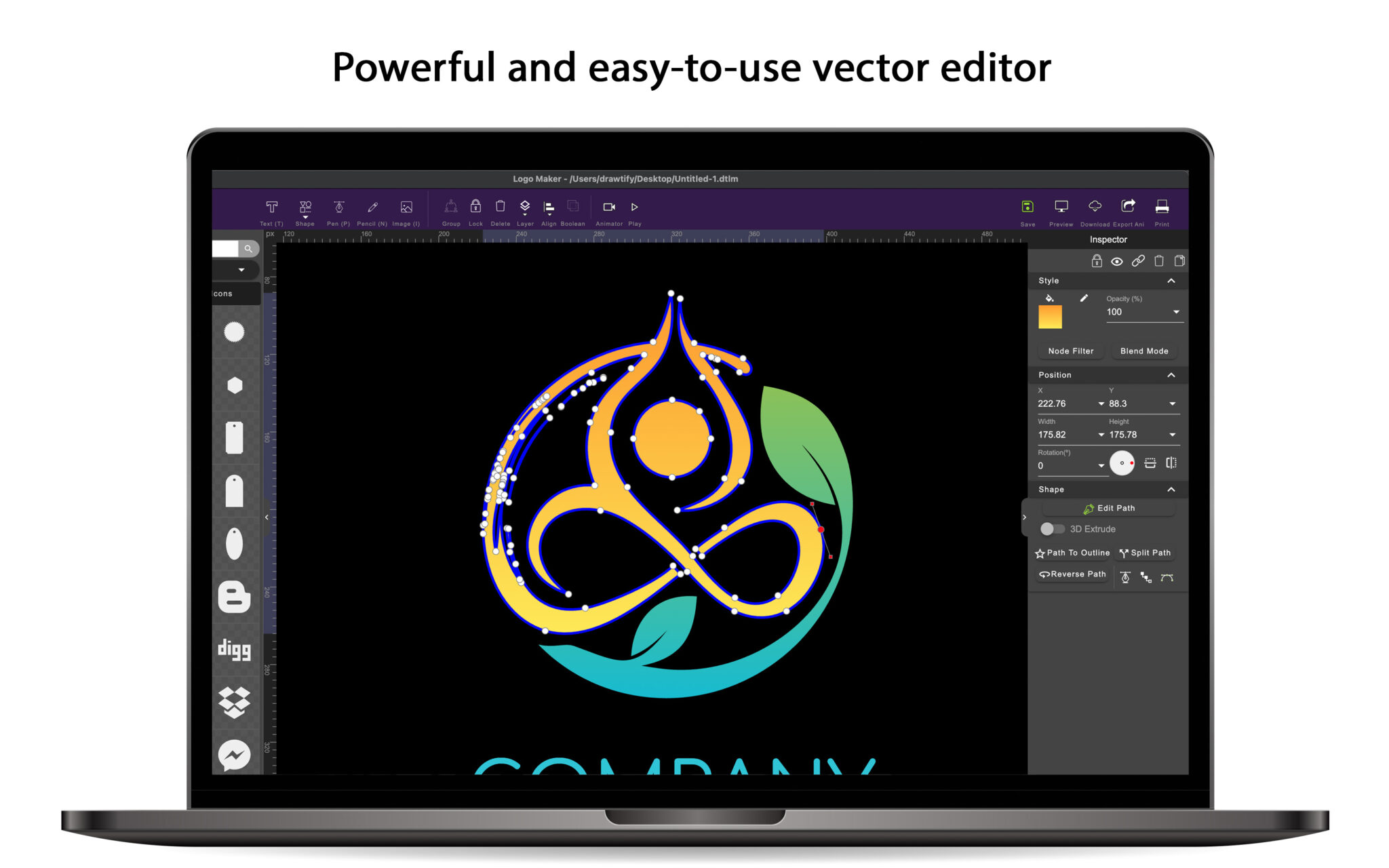Toggle lock icon in Inspector panel
Image resolution: width=1389 pixels, height=868 pixels.
pos(1095,261)
